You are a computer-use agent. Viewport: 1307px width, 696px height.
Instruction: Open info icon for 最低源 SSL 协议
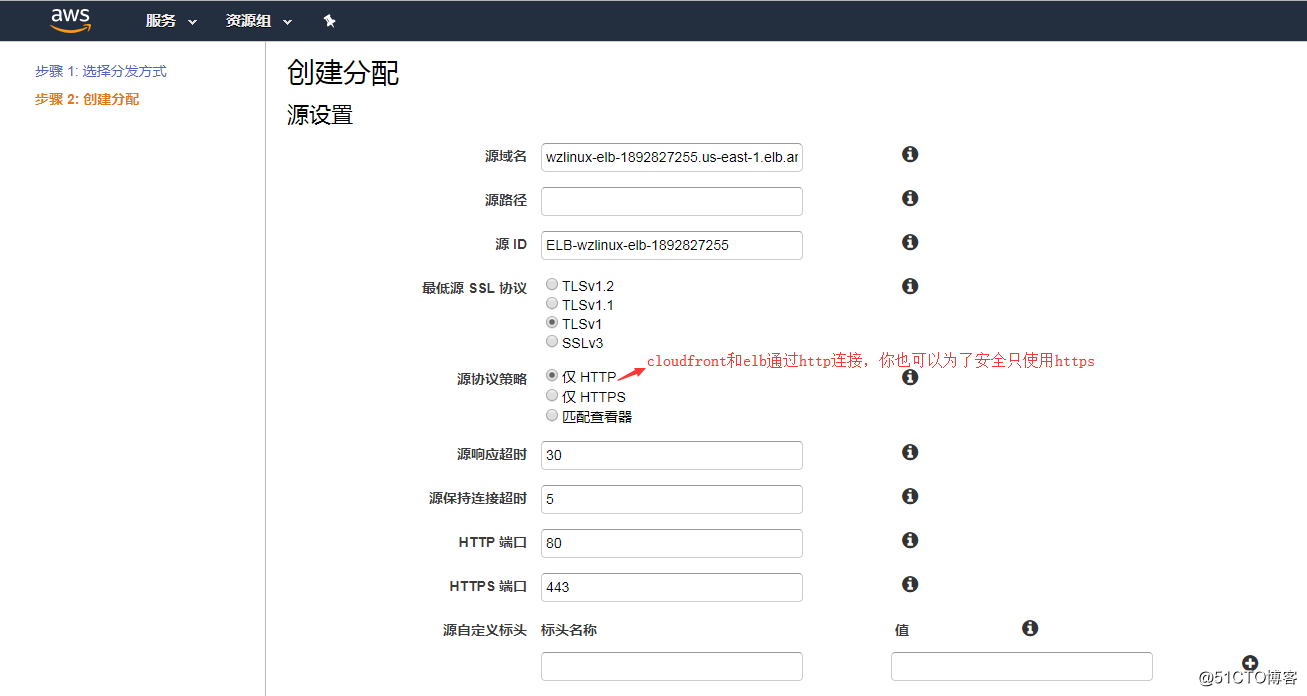click(910, 286)
